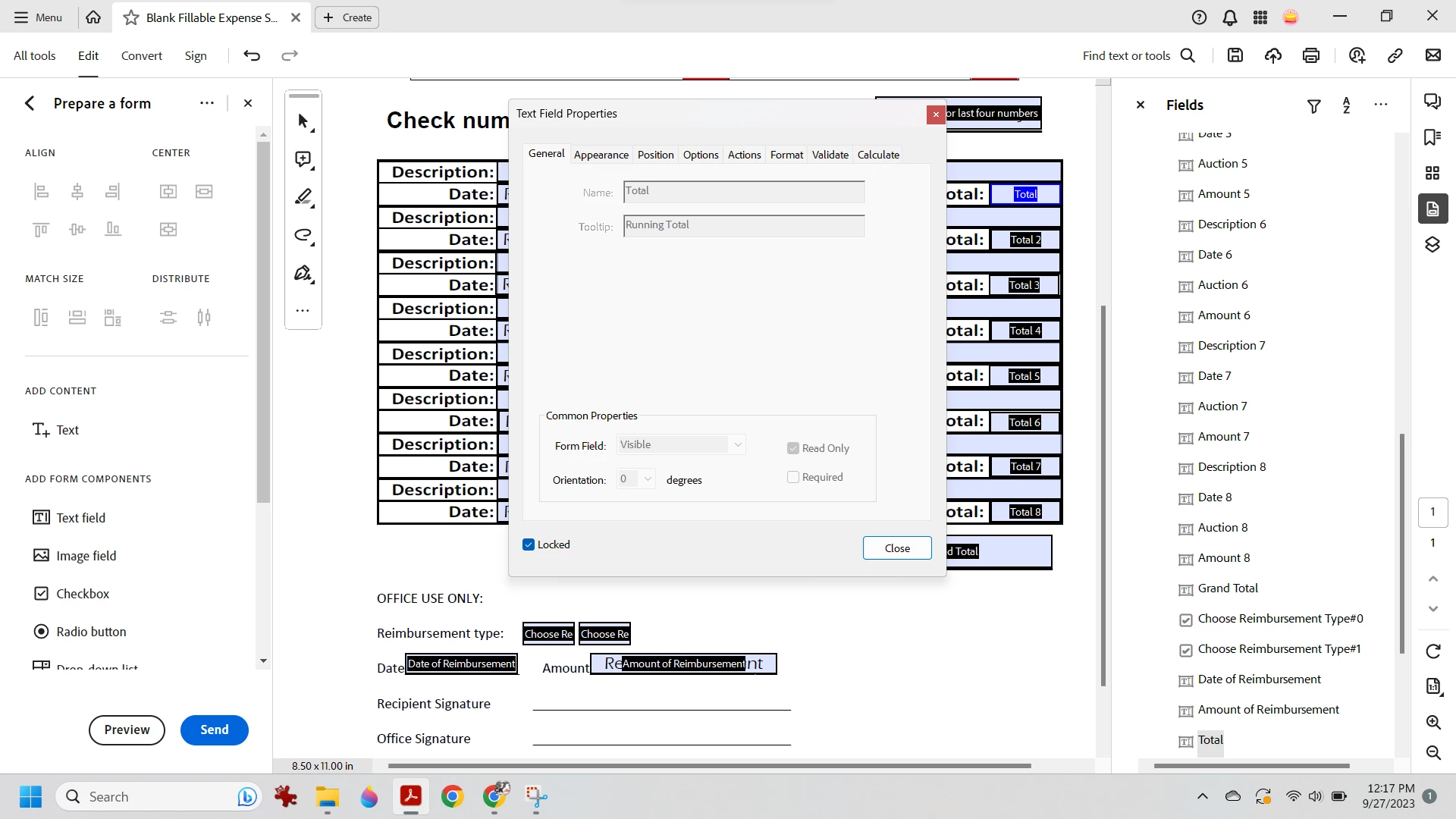Sort fields alphabetically with A-Z icon
The height and width of the screenshot is (819, 1456).
(x=1347, y=105)
